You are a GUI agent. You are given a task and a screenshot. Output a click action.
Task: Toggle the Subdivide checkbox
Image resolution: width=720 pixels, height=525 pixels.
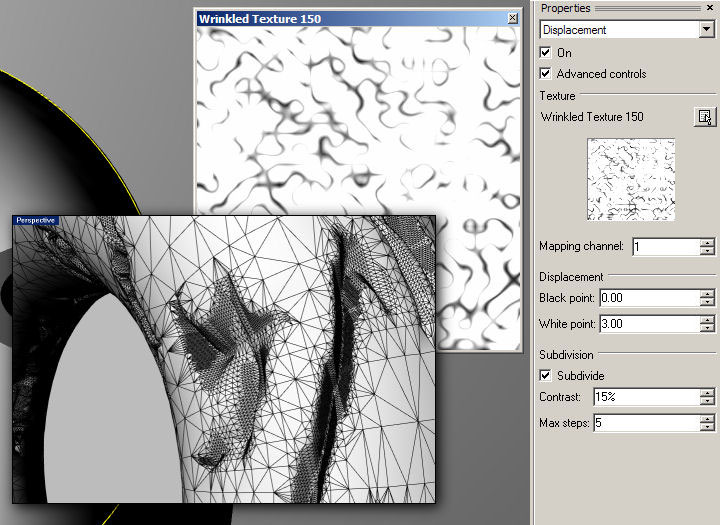(x=545, y=375)
